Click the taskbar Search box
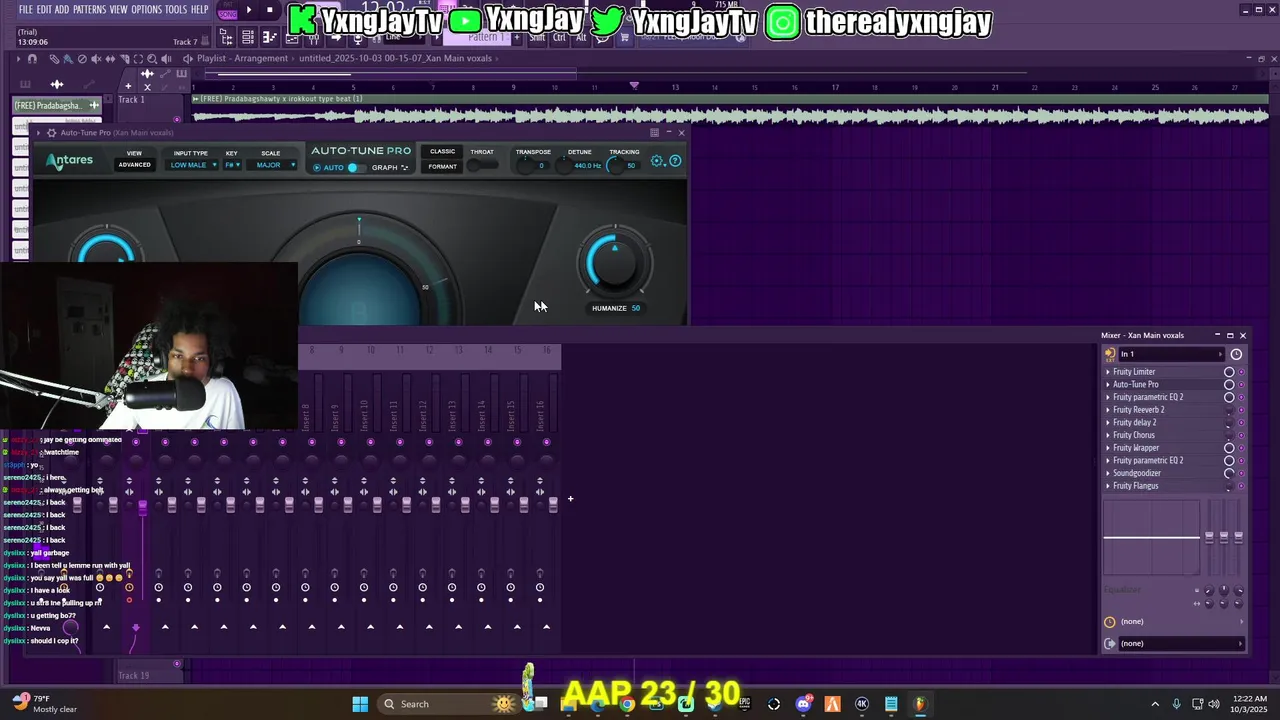 coord(450,704)
